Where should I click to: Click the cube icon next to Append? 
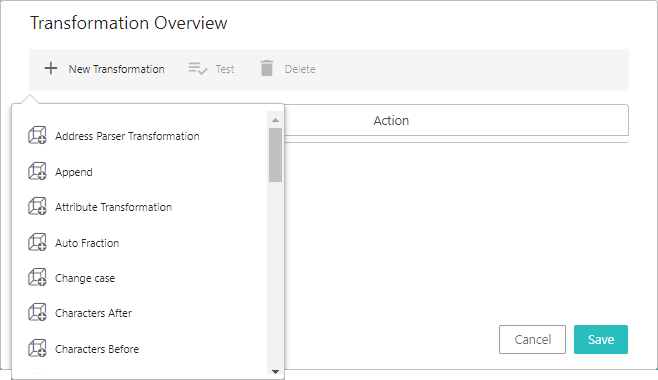pyautogui.click(x=37, y=172)
